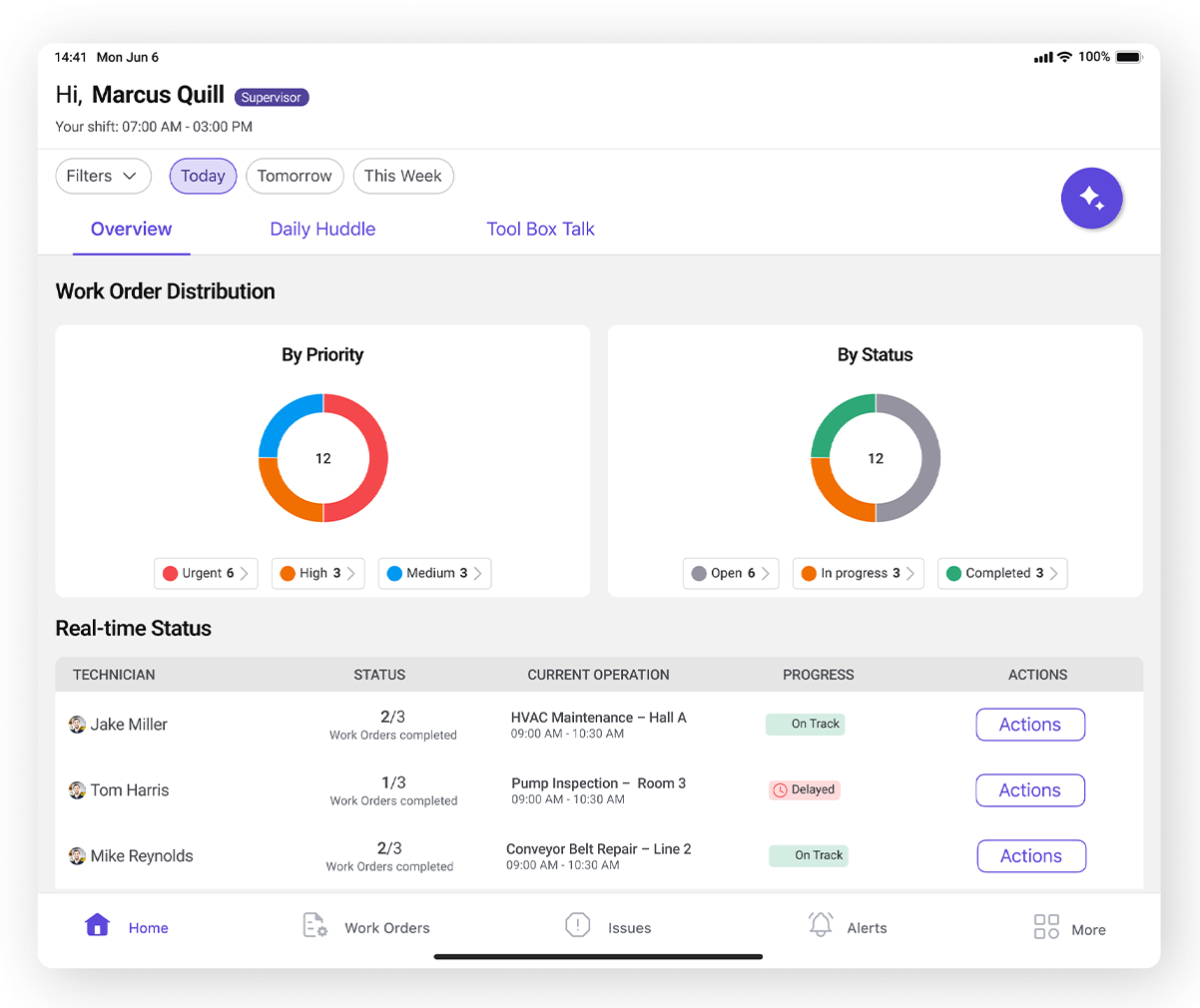Enable the This Week view toggle
The height and width of the screenshot is (1008, 1200).
(403, 176)
